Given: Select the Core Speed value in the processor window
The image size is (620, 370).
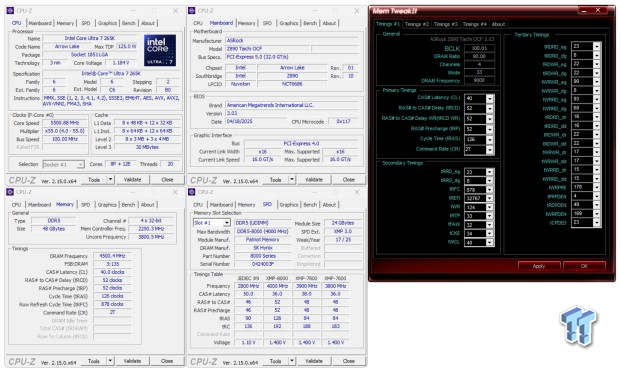Looking at the screenshot, I should tap(65, 123).
